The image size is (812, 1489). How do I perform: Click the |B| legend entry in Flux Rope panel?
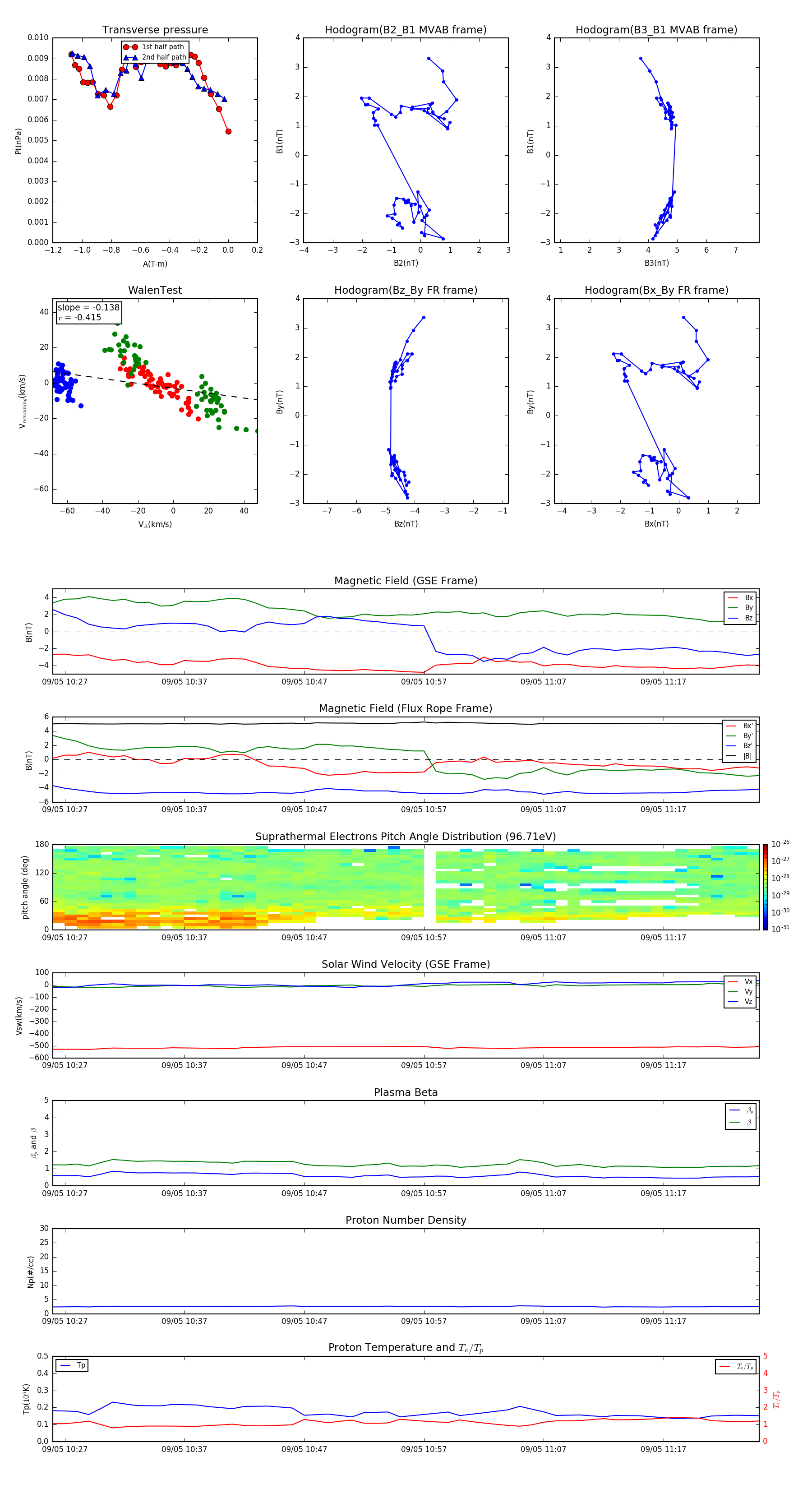740,756
